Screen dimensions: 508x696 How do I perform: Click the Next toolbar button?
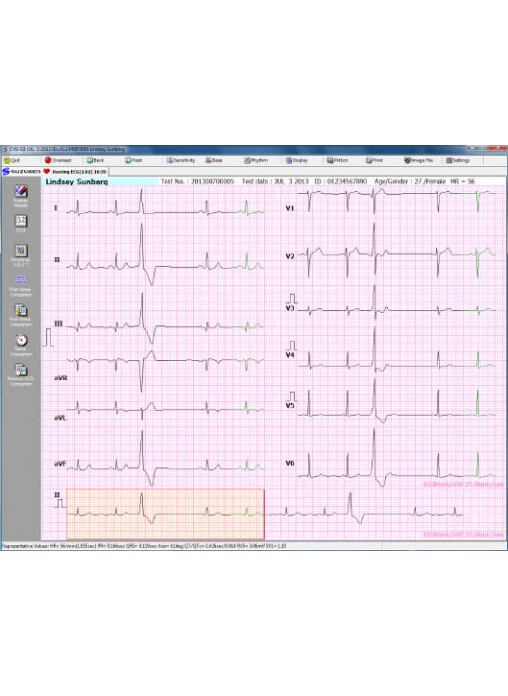[x=134, y=160]
